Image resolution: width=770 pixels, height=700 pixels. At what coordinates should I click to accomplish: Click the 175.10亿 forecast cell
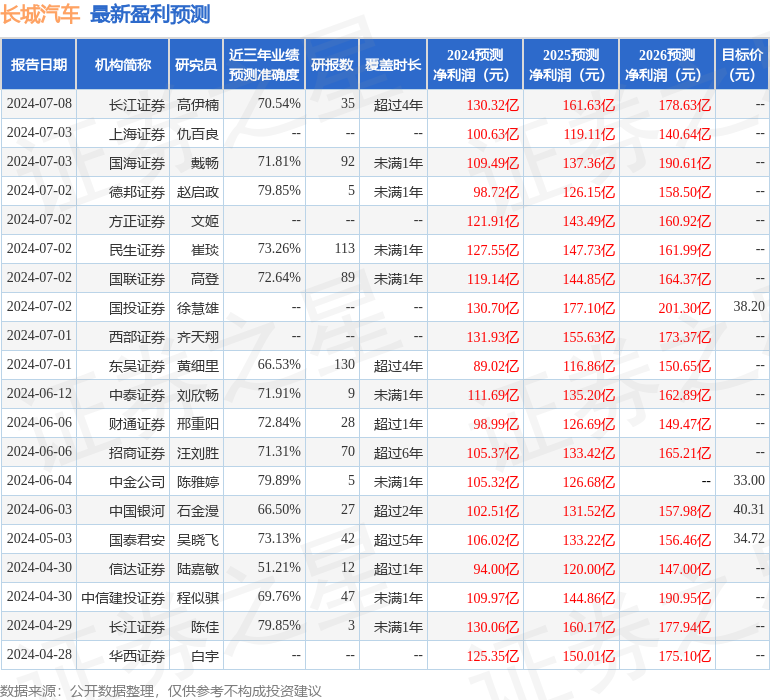click(685, 655)
